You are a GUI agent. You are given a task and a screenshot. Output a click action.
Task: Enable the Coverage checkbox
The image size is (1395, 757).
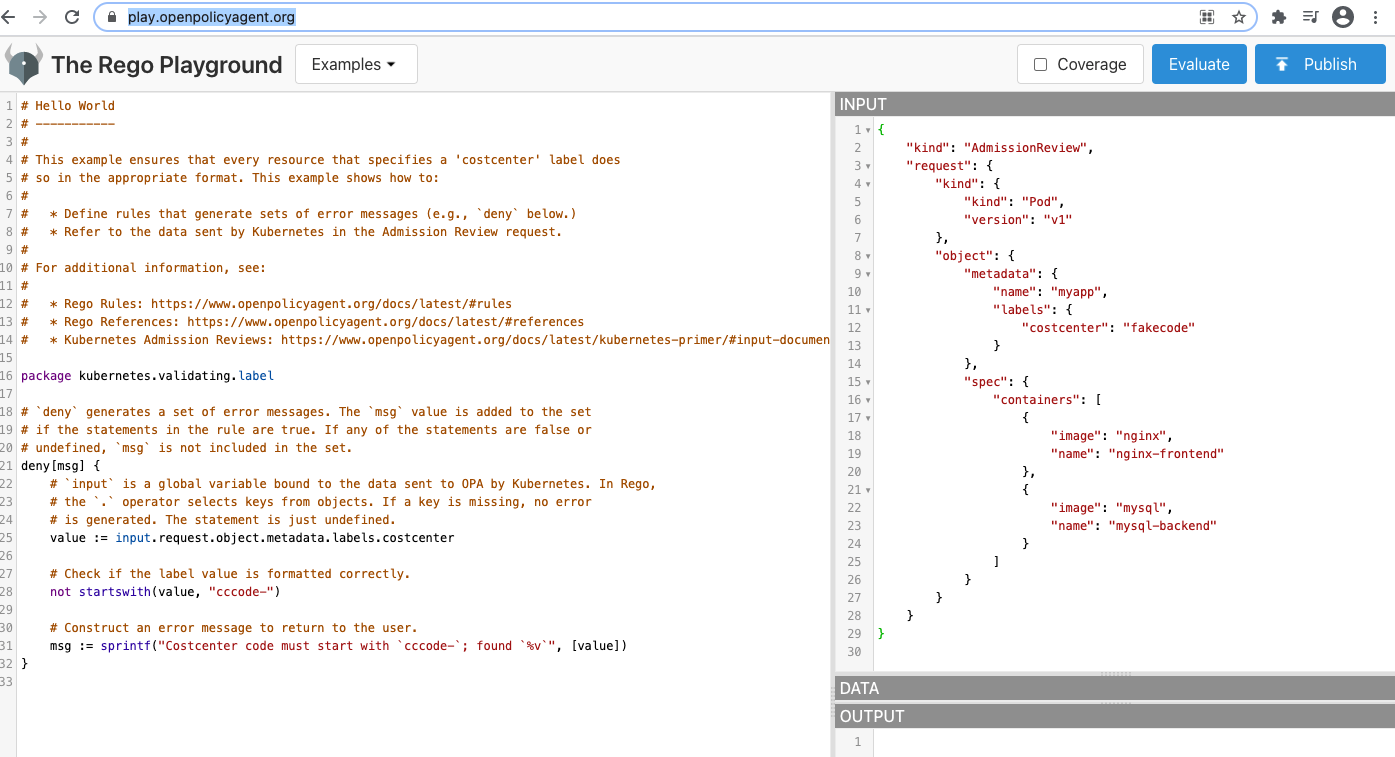pyautogui.click(x=1040, y=65)
